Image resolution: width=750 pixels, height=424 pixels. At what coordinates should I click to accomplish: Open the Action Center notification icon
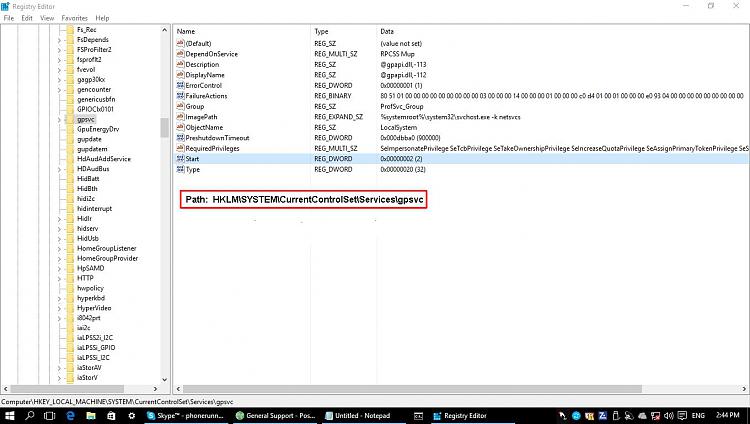(683, 415)
